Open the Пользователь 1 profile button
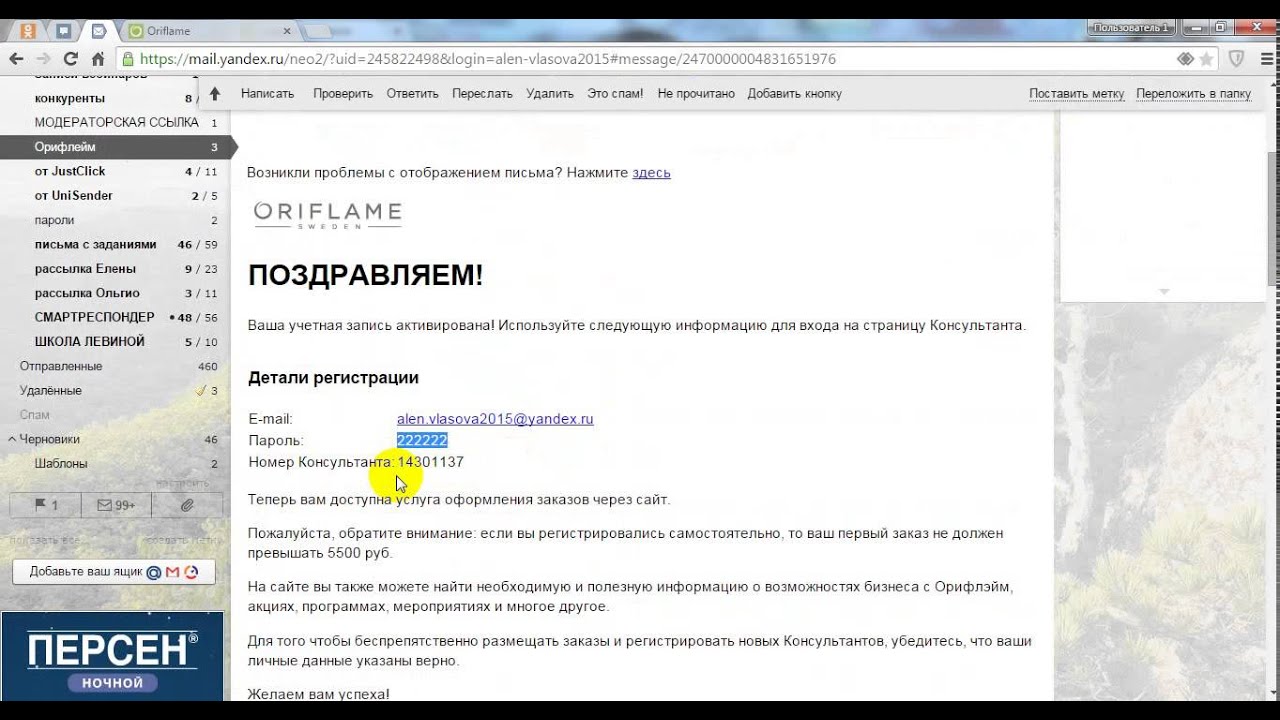Screen dimensions: 1280x720 tap(1130, 28)
